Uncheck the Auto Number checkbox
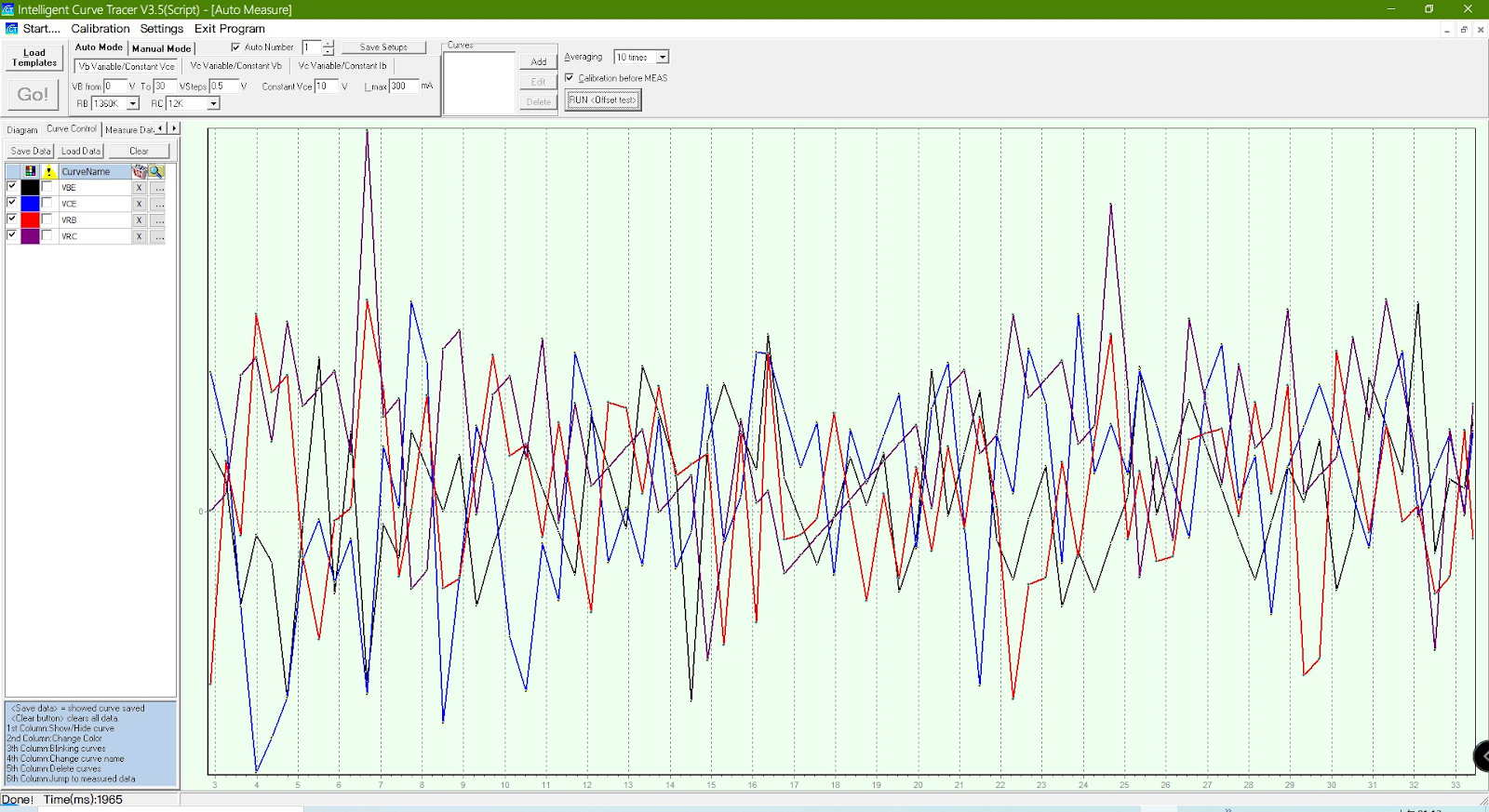Viewport: 1489px width, 812px height. 235,47
